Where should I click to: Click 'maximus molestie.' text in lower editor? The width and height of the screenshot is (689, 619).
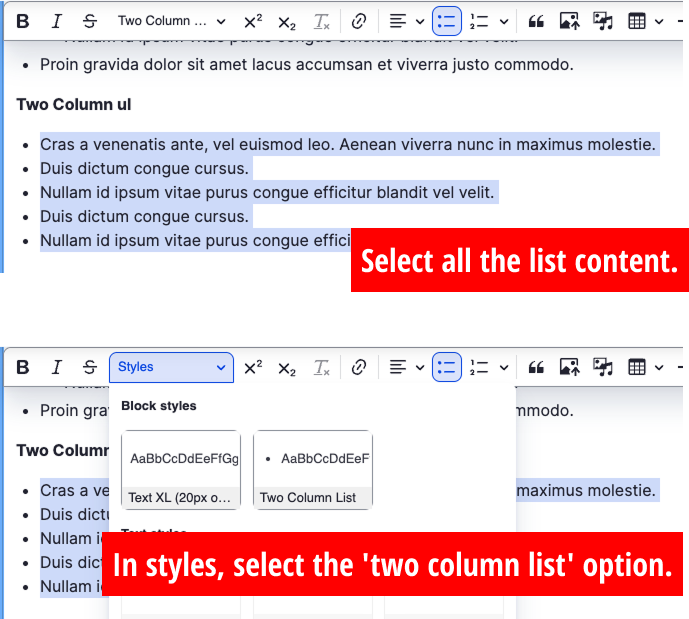[x=586, y=490]
